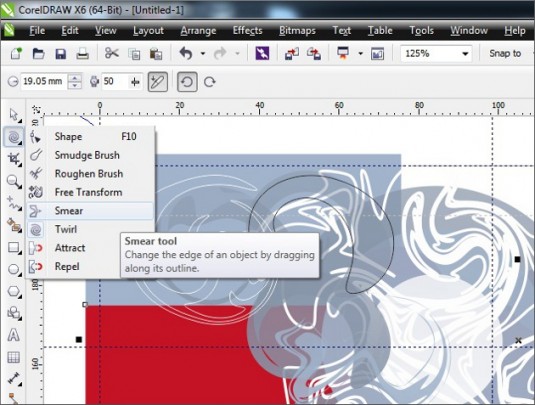Select the Pick tool arrow
This screenshot has height=405, width=535.
pos(14,115)
